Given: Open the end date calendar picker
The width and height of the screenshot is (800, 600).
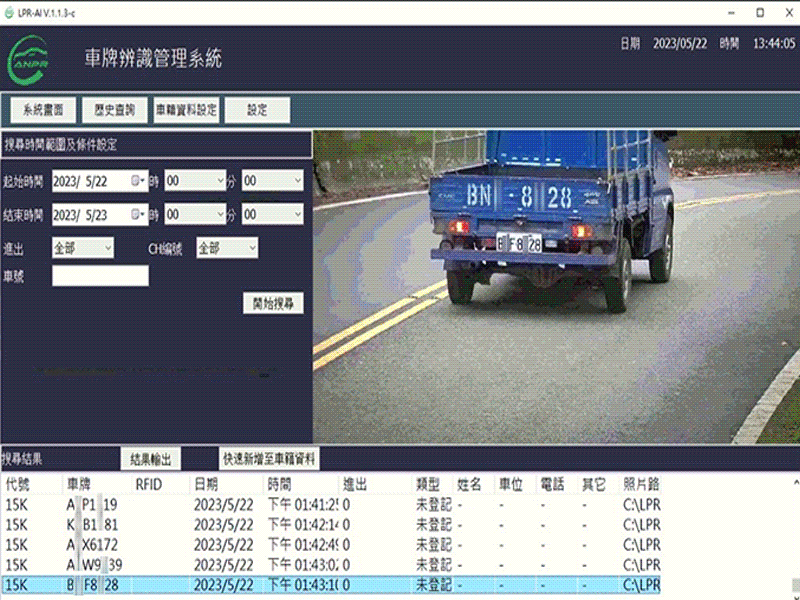Looking at the screenshot, I should coord(138,215).
